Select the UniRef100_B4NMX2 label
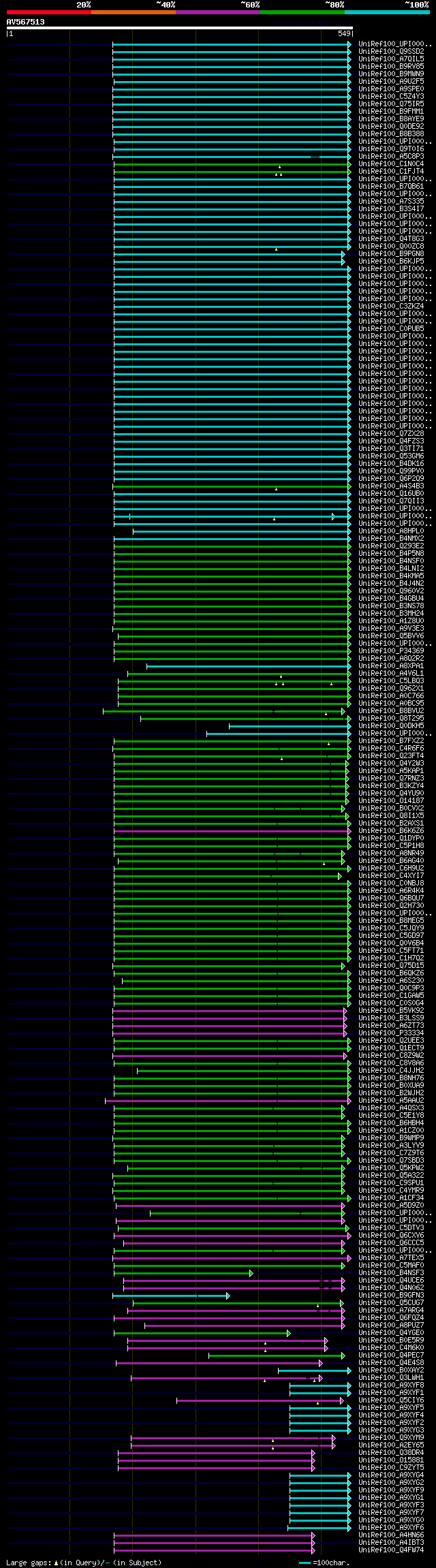Screen dimensions: 436x1568 click(x=391, y=538)
